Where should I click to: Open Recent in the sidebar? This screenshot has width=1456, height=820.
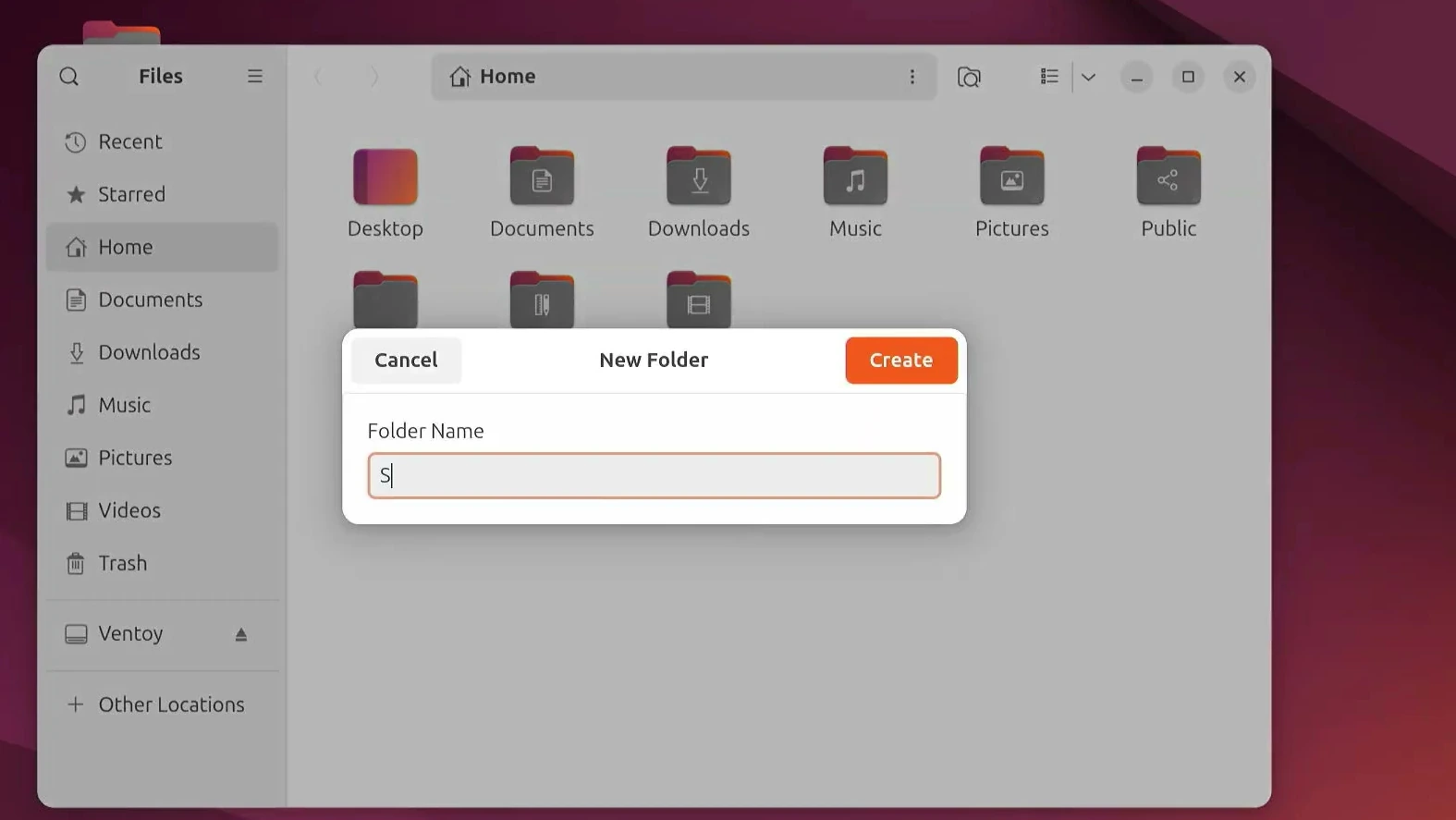coord(162,141)
